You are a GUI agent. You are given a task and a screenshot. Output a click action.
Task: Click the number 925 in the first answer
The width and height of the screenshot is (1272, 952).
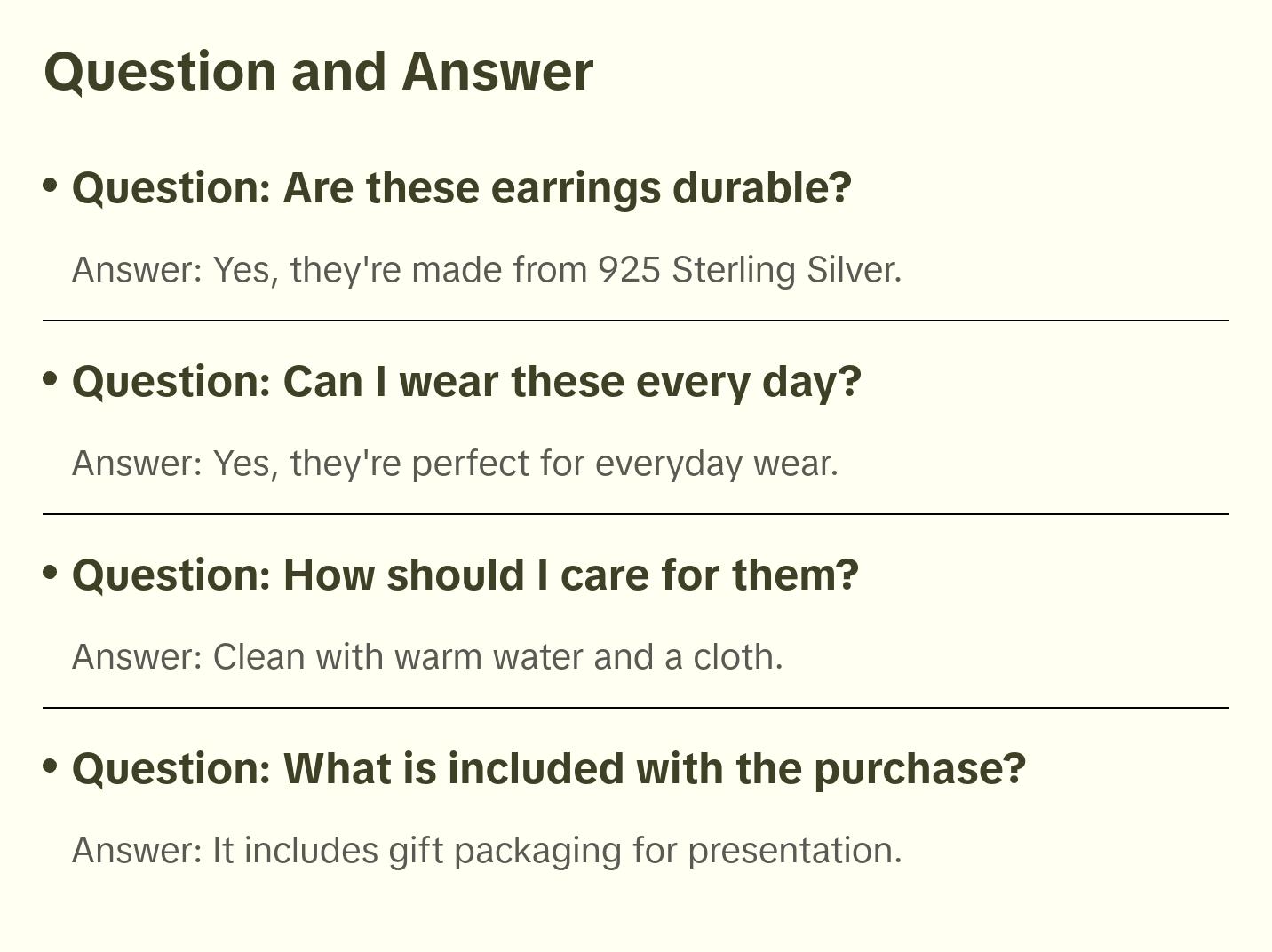pyautogui.click(x=629, y=270)
